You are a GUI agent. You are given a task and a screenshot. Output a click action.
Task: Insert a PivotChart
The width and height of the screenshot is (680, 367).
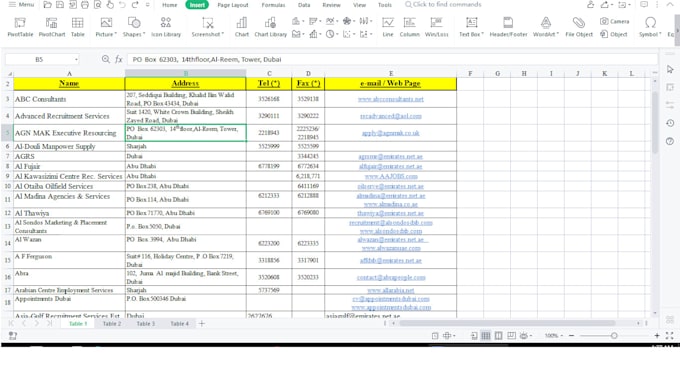[52, 27]
